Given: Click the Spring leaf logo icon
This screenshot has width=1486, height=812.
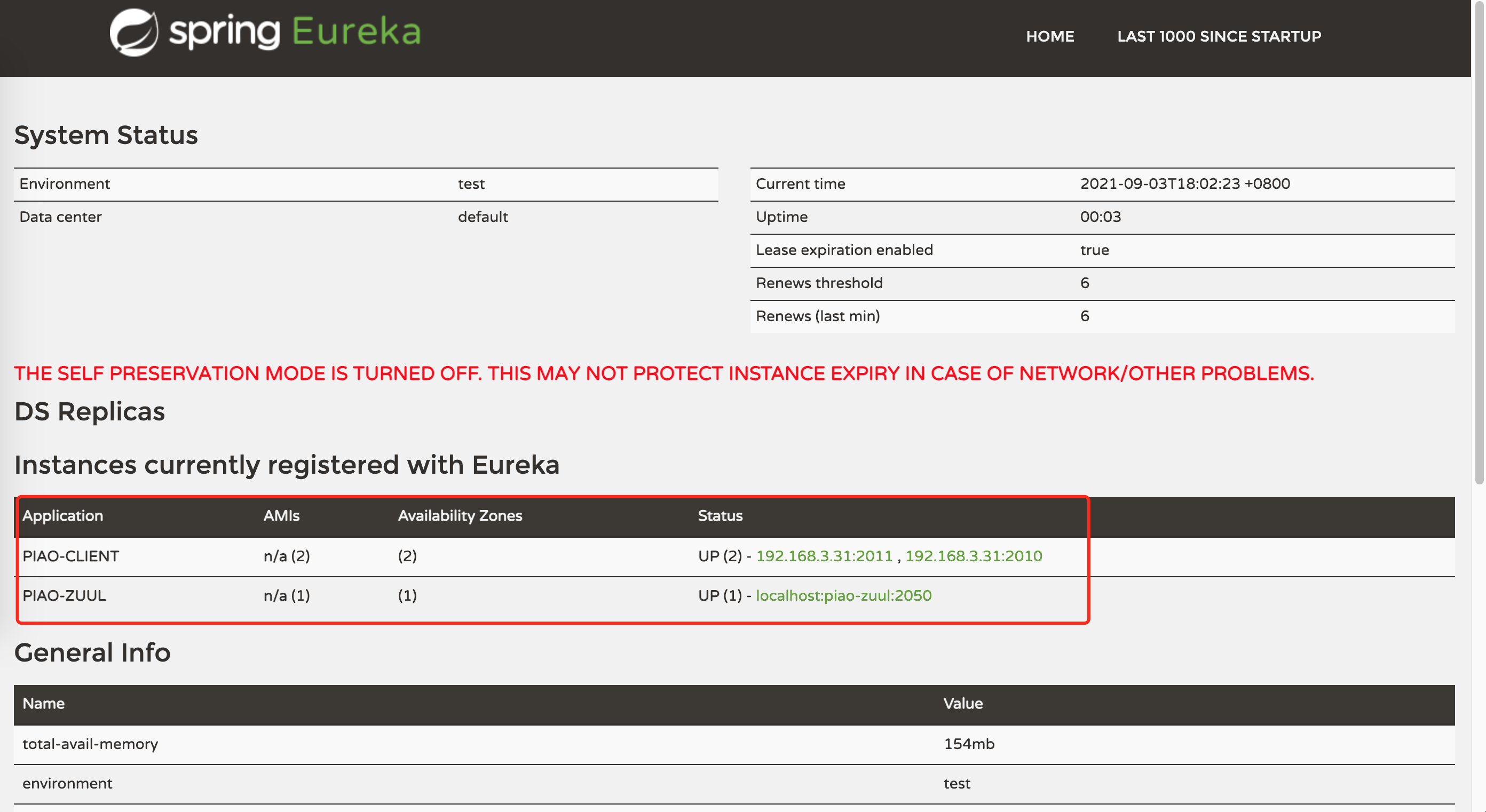Looking at the screenshot, I should coord(134,33).
